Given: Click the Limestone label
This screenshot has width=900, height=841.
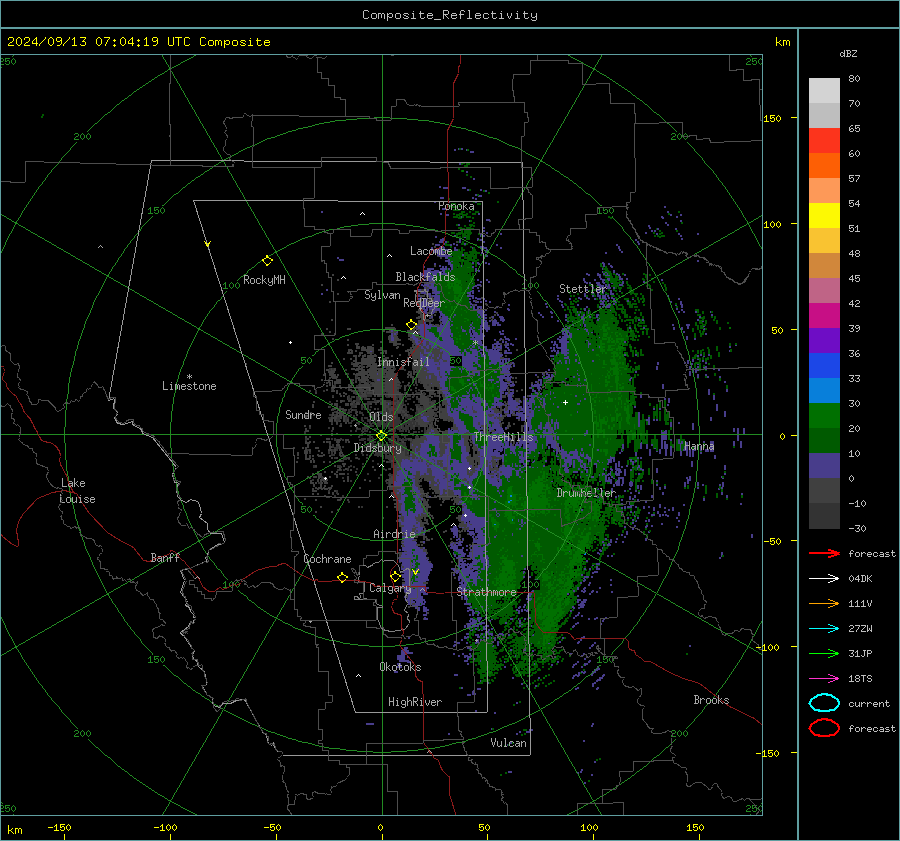Looking at the screenshot, I should pos(189,386).
